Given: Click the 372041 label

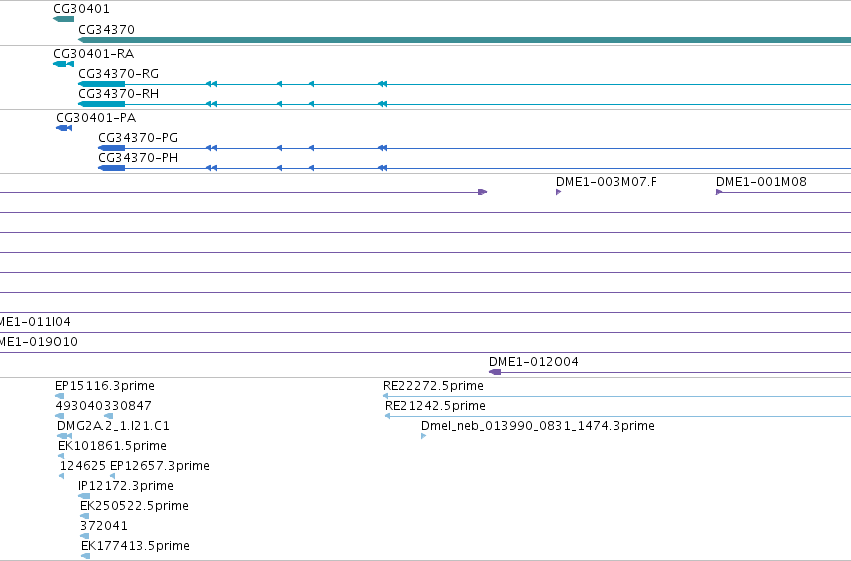Looking at the screenshot, I should point(104,526).
